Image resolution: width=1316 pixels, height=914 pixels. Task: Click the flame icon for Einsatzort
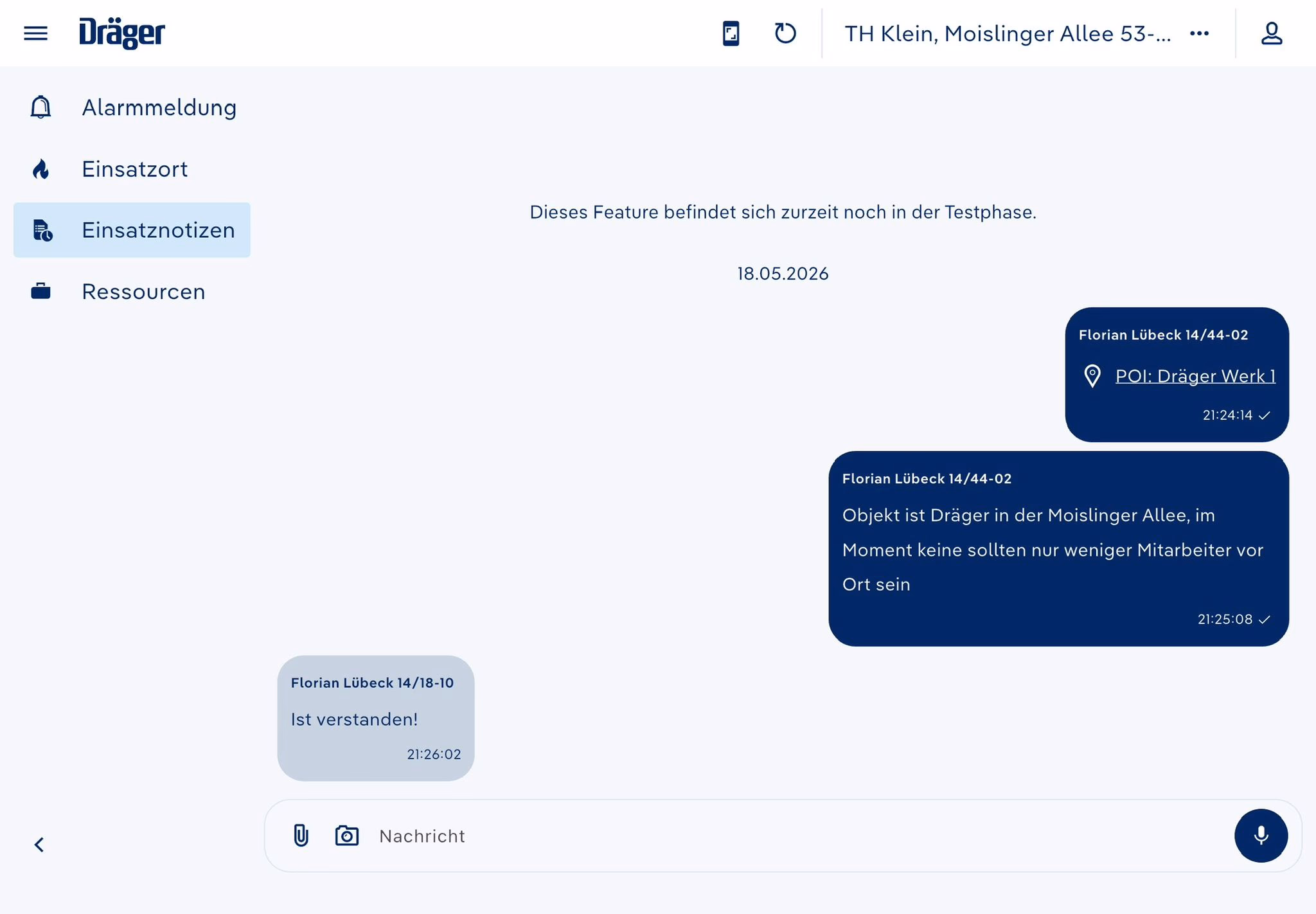pyautogui.click(x=40, y=169)
